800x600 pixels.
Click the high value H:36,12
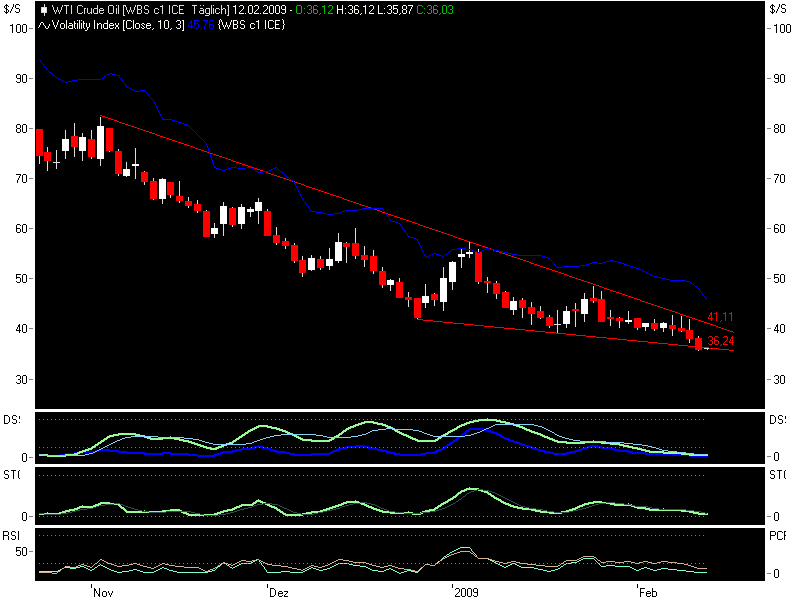point(355,10)
